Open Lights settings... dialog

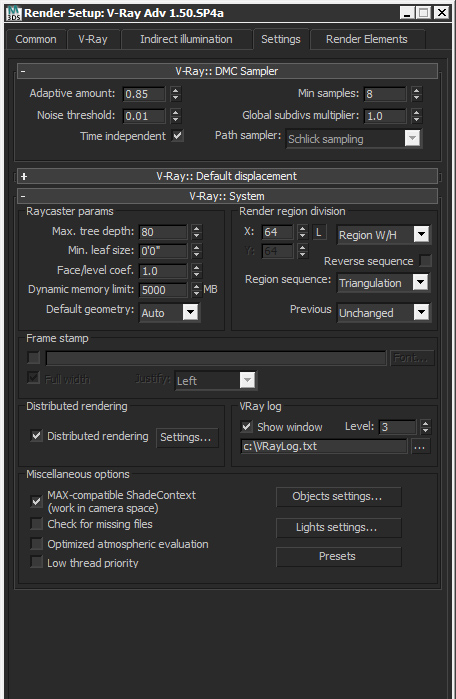[339, 527]
